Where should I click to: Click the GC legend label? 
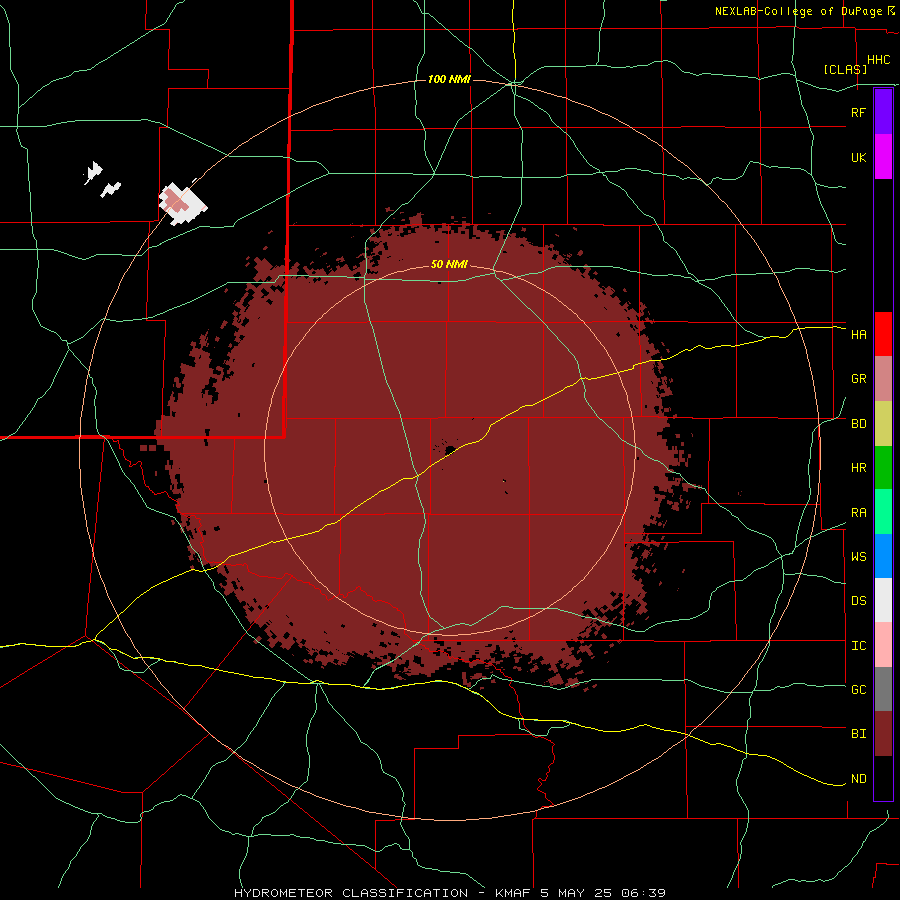(858, 690)
